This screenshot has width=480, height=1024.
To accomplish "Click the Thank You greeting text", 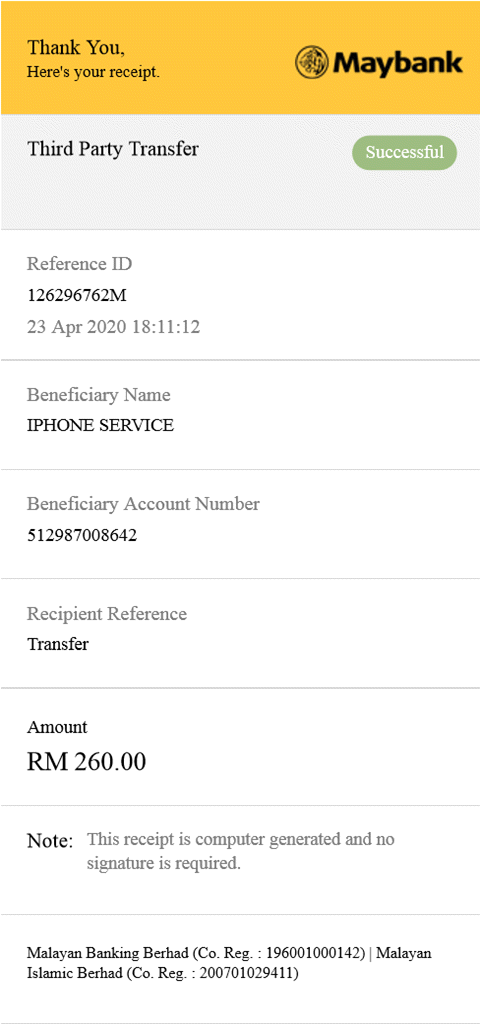I will pos(76,48).
